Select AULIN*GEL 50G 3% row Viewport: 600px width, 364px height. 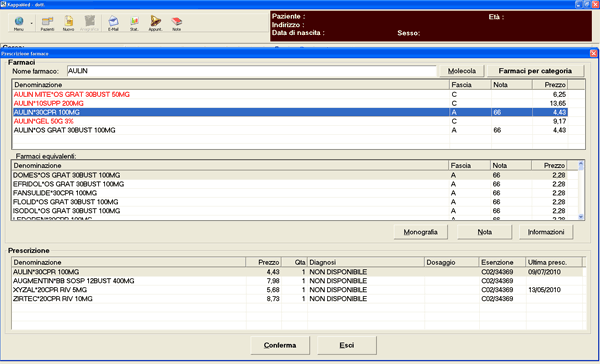pyautogui.click(x=290, y=121)
